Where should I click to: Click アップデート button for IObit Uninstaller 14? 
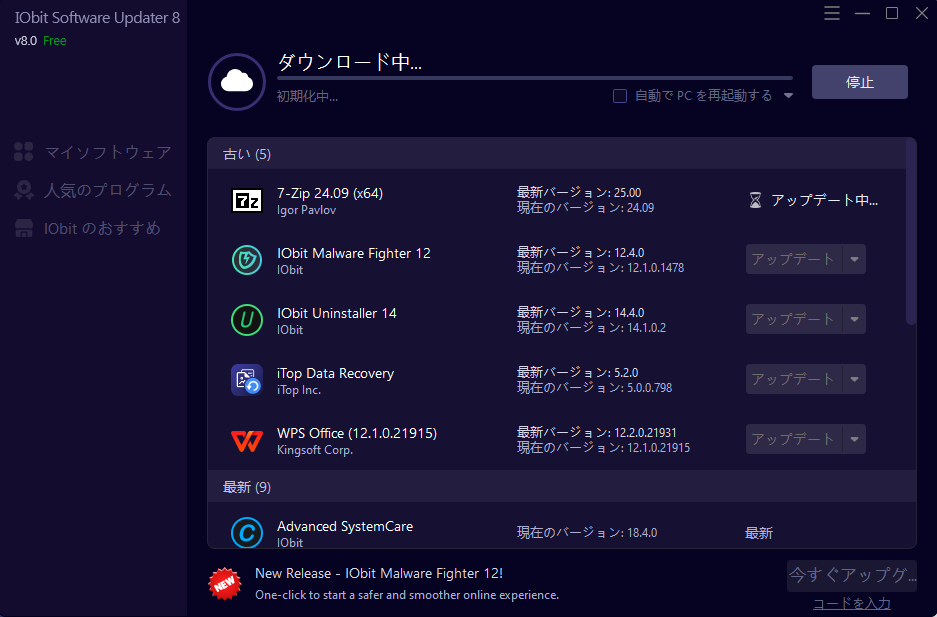[x=794, y=319]
